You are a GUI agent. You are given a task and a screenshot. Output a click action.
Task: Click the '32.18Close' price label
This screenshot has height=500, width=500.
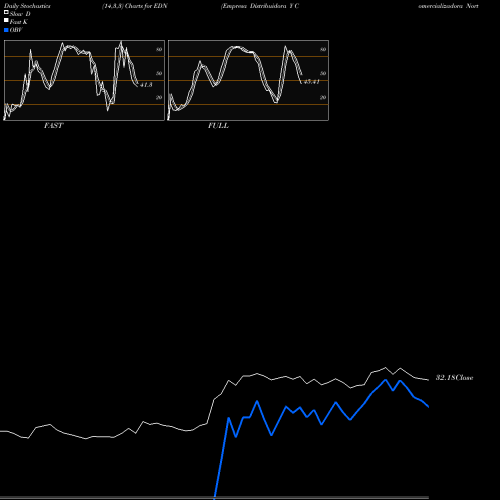455,378
